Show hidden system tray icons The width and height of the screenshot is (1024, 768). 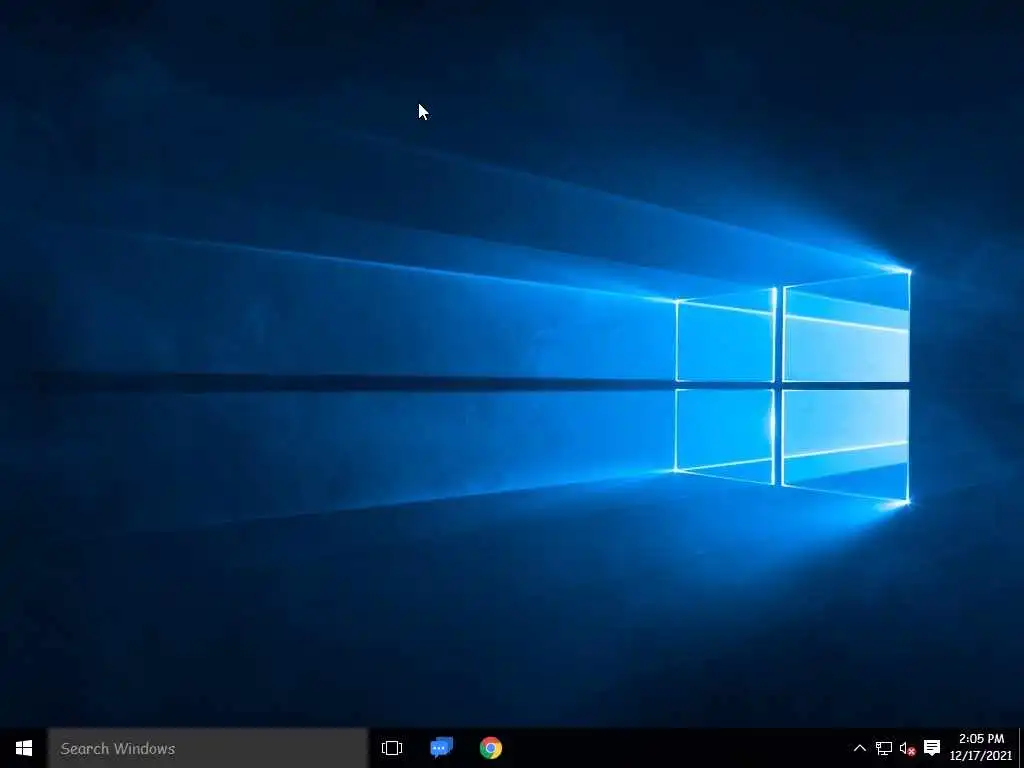point(859,748)
